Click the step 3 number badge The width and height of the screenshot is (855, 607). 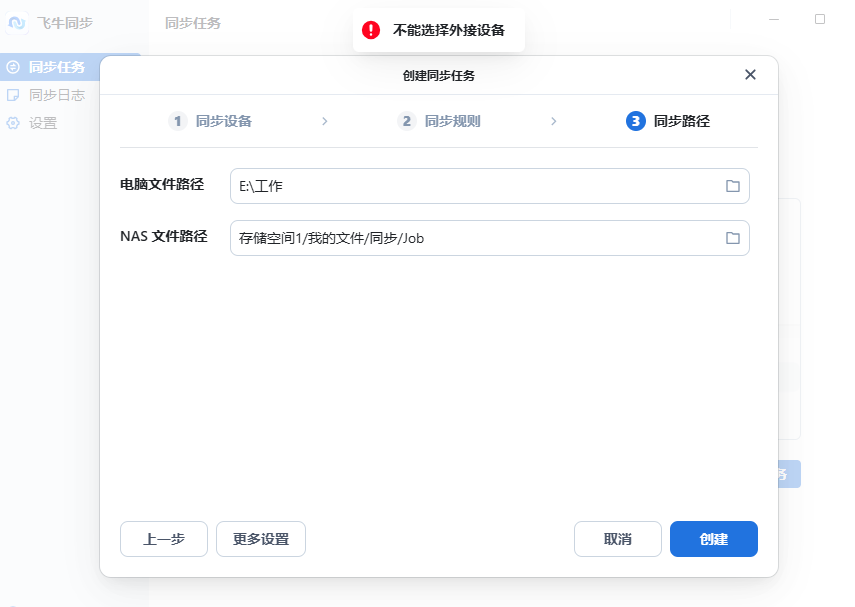click(x=636, y=121)
